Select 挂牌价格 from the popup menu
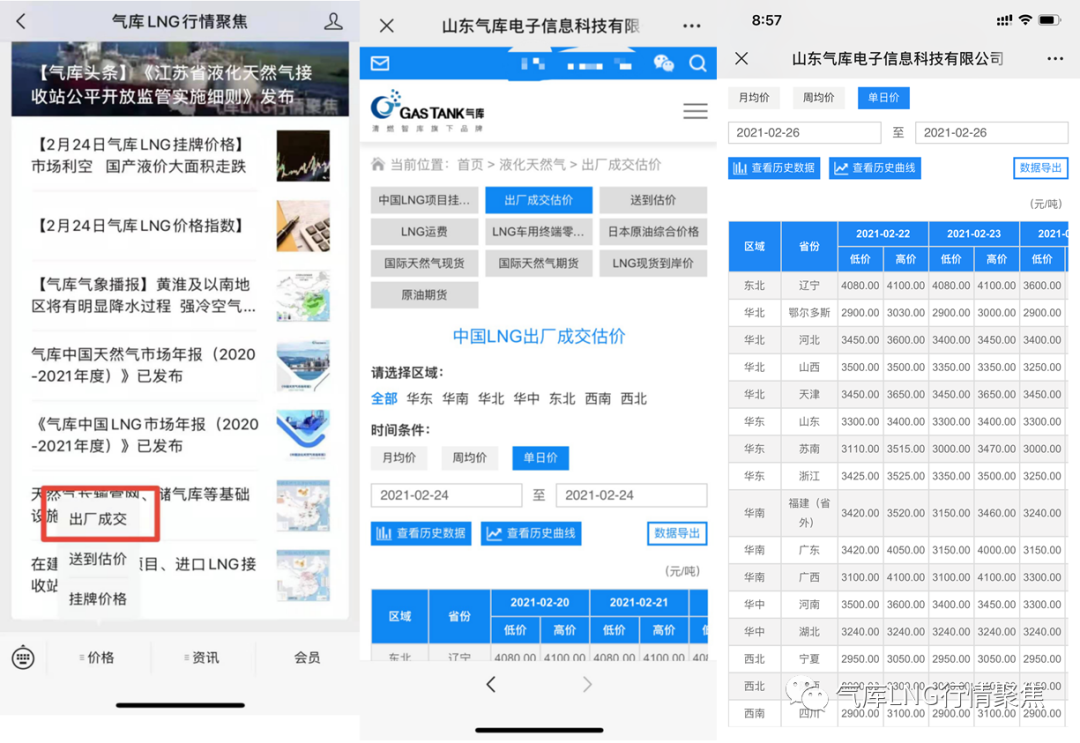 pos(98,598)
